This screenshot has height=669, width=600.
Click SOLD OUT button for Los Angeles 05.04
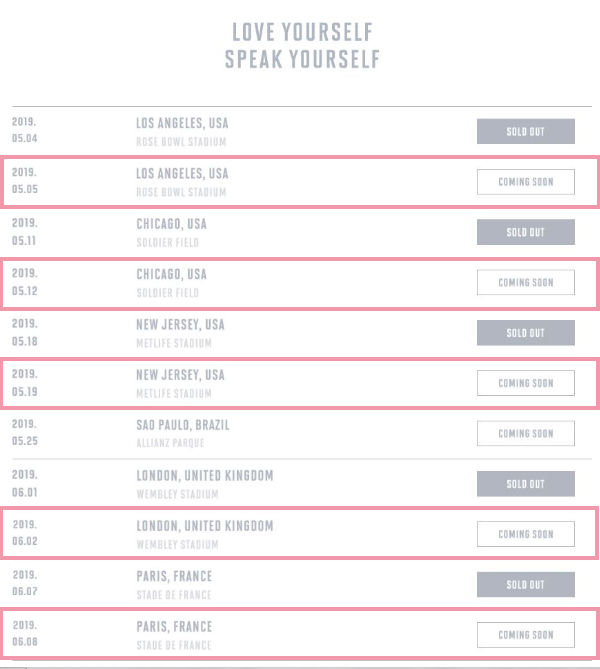tap(525, 131)
